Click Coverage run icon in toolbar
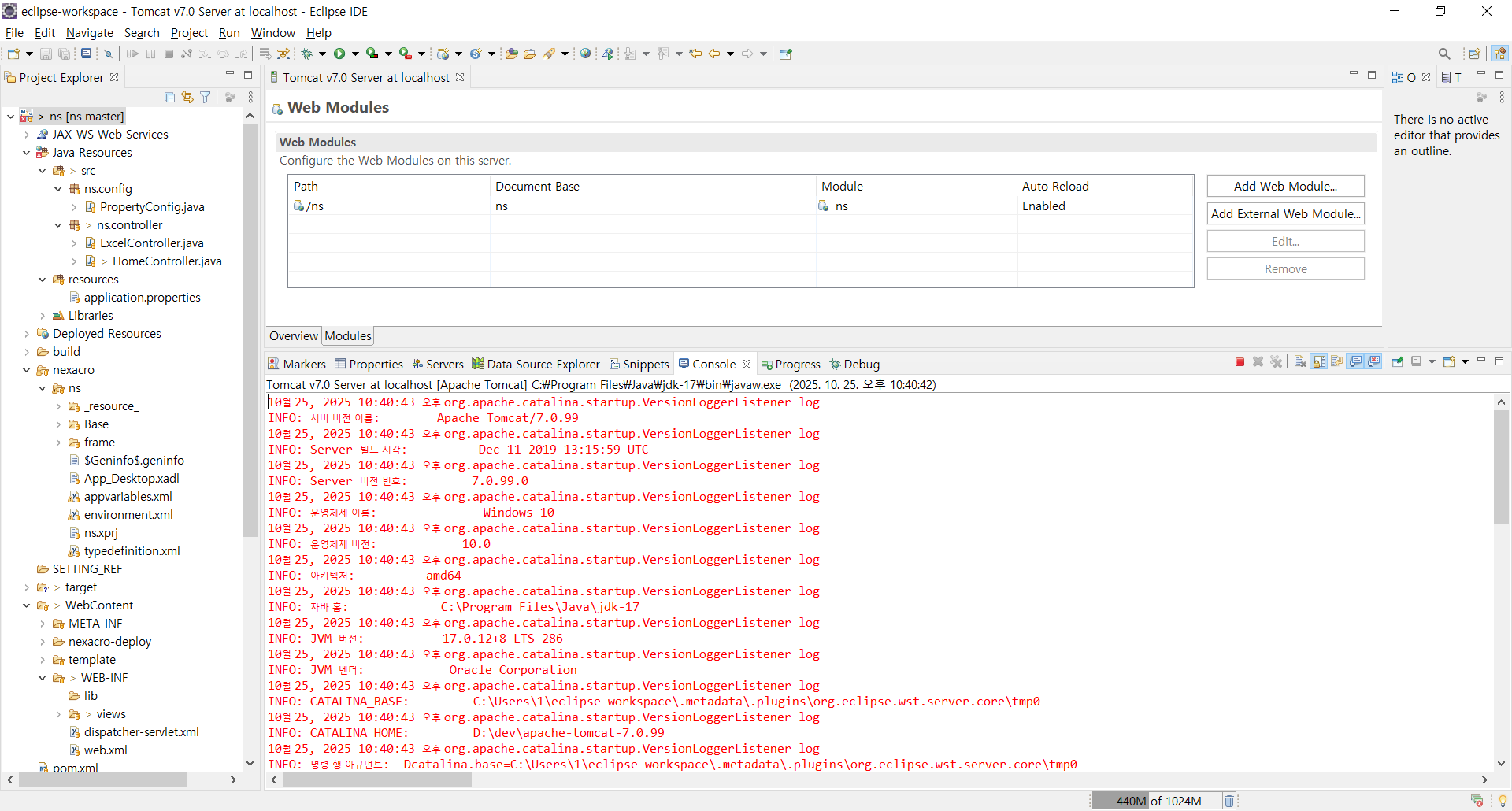The height and width of the screenshot is (811, 1512). tap(372, 54)
